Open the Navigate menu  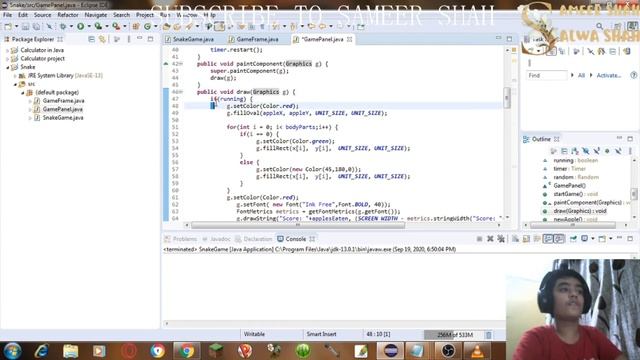point(96,15)
